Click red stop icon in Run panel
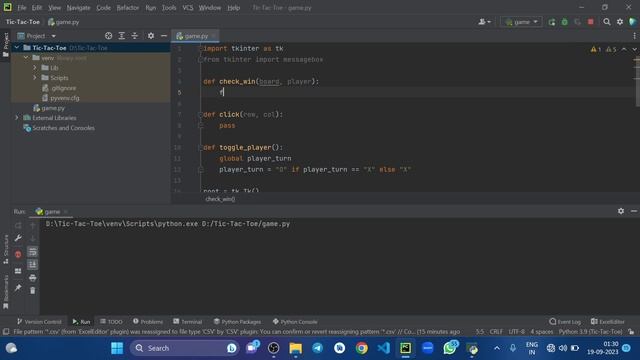 pos(18,254)
